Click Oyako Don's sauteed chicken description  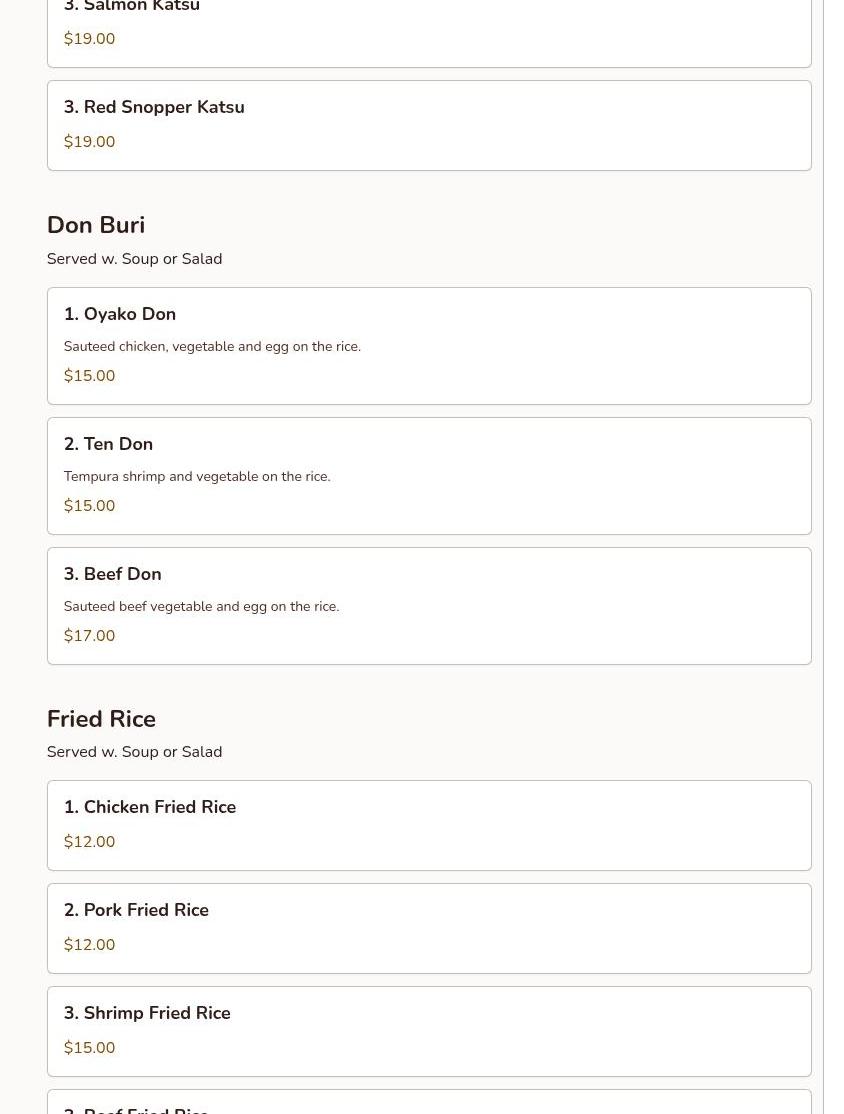212,346
